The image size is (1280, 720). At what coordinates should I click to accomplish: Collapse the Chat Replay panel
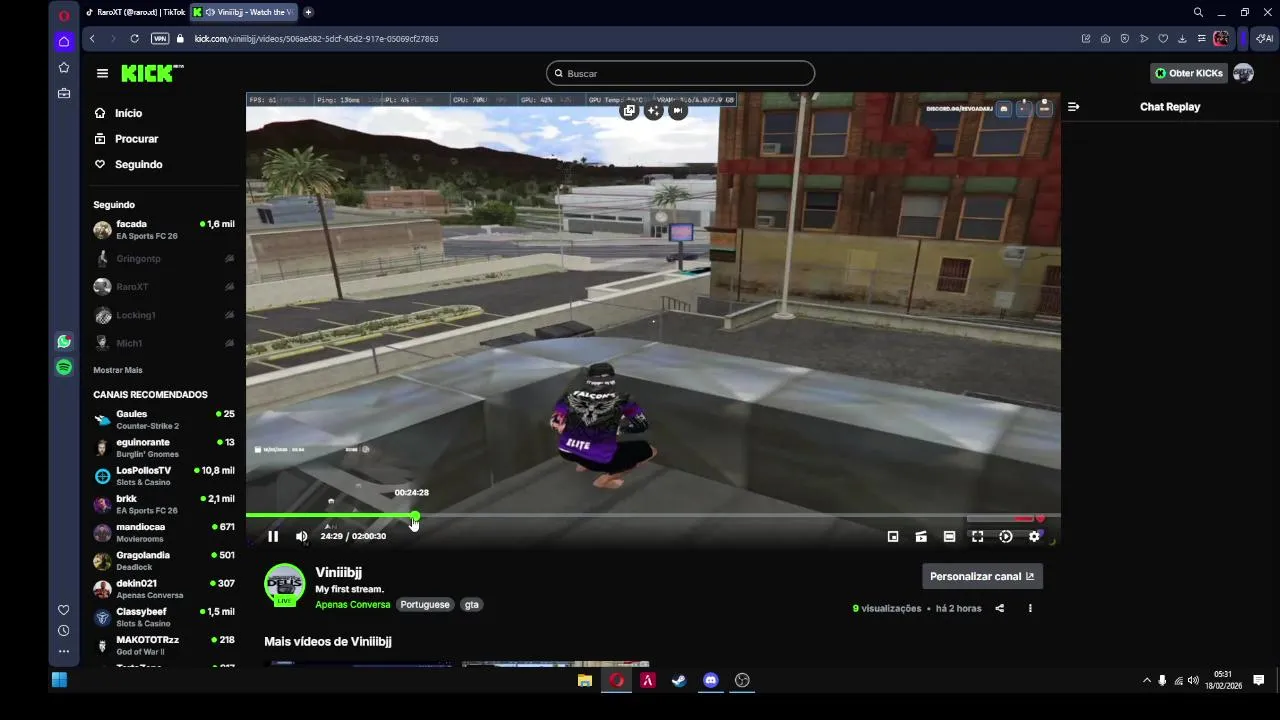[1073, 107]
